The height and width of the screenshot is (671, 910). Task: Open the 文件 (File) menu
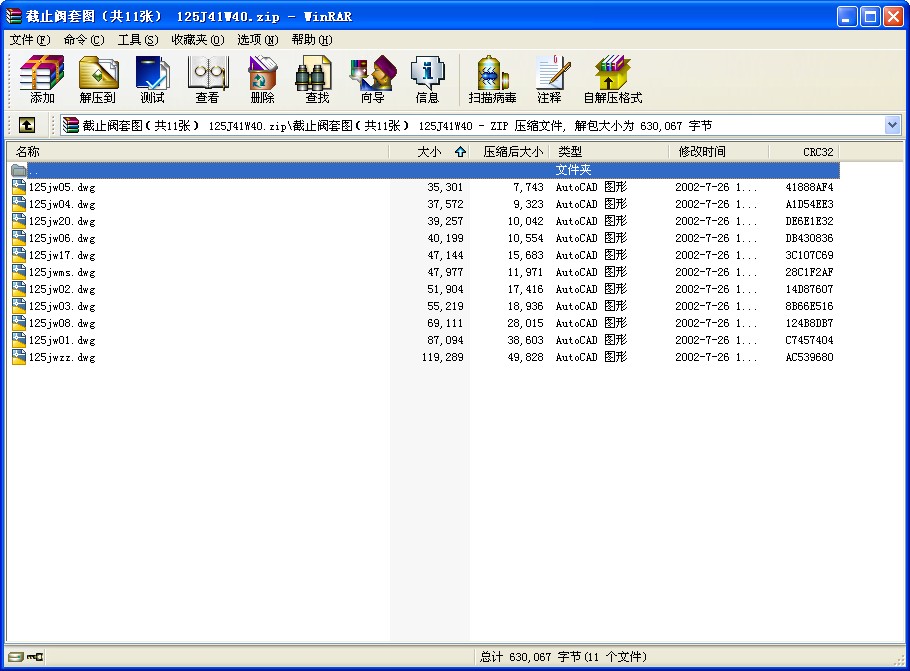point(29,40)
